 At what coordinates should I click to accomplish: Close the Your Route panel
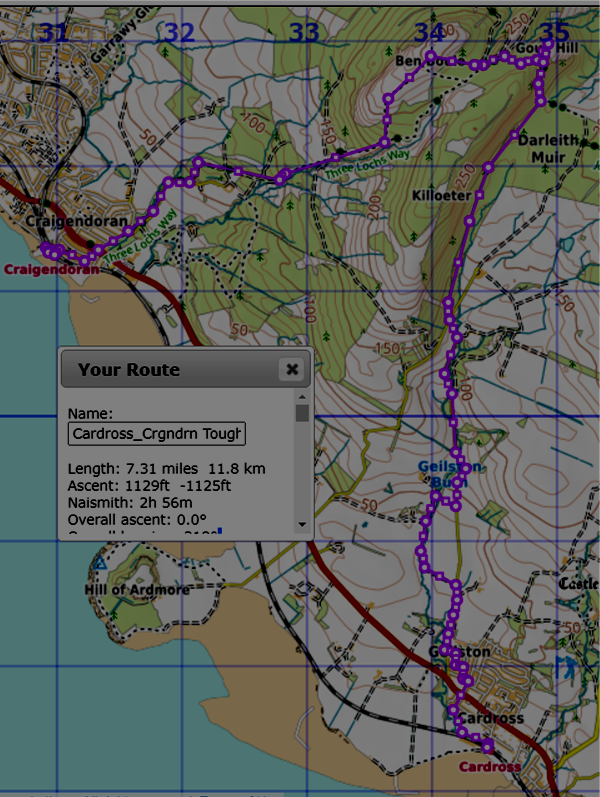coord(291,369)
